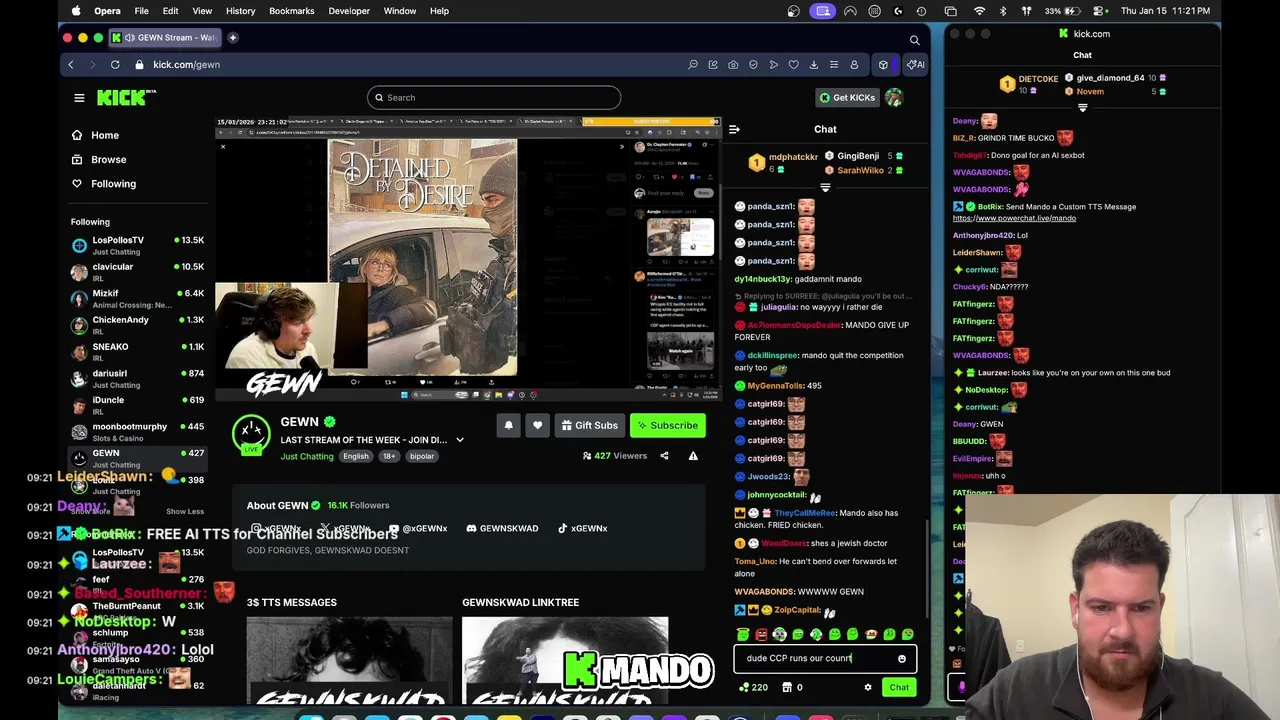This screenshot has height=720, width=1280.
Task: Open SNEAKO channel in Following list
Action: coord(137,352)
